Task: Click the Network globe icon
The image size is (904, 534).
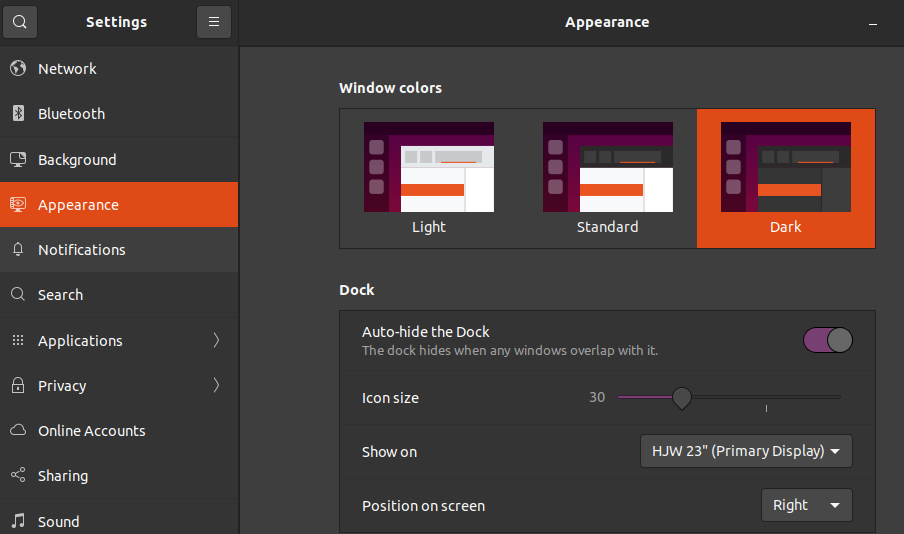Action: point(18,69)
